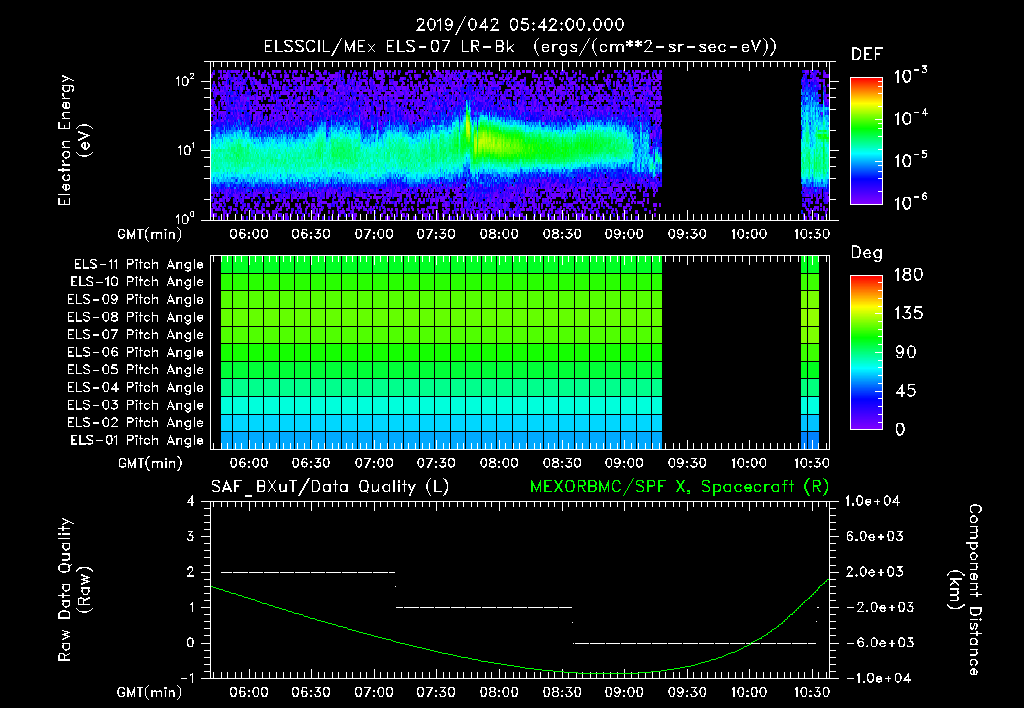1024x708 pixels.
Task: Click the 07:00 tick label under bottom plot
Action: [x=374, y=692]
